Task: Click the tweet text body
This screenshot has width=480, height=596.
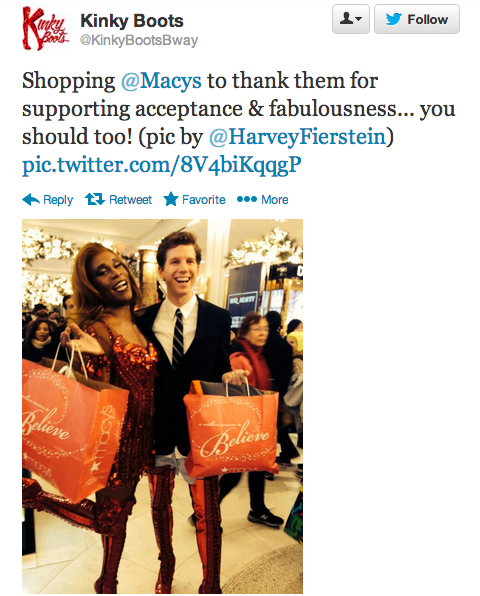Action: pyautogui.click(x=238, y=122)
